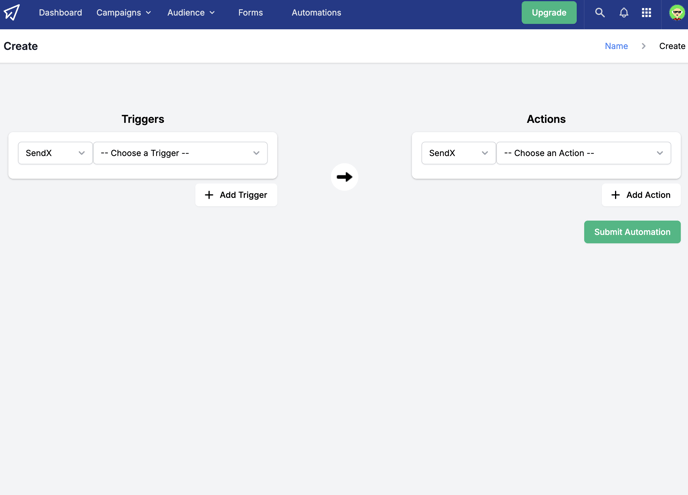Click the SendX paper plane logo

[12, 12]
